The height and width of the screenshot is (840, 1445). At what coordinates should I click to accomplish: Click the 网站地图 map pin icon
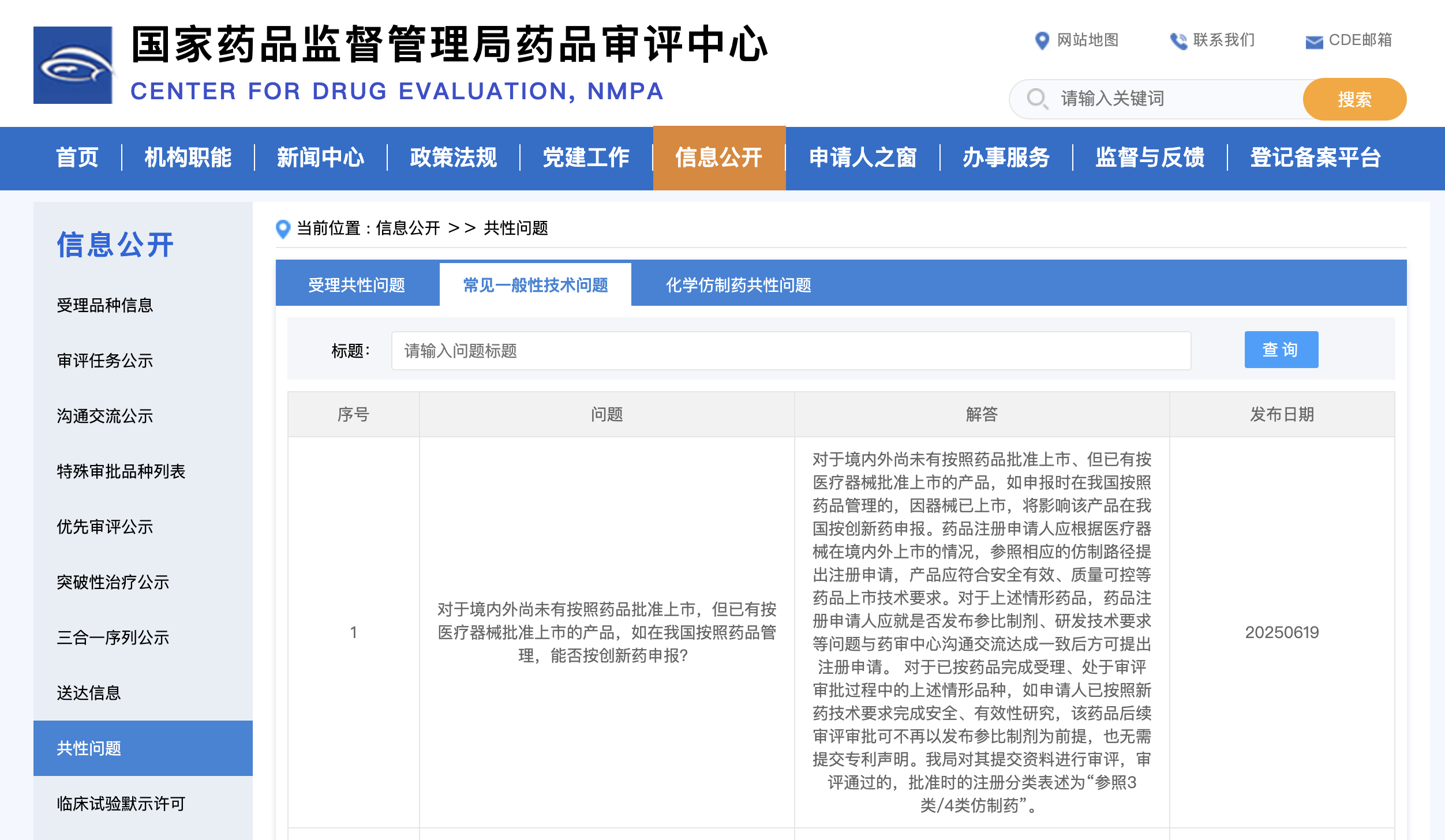[1042, 40]
